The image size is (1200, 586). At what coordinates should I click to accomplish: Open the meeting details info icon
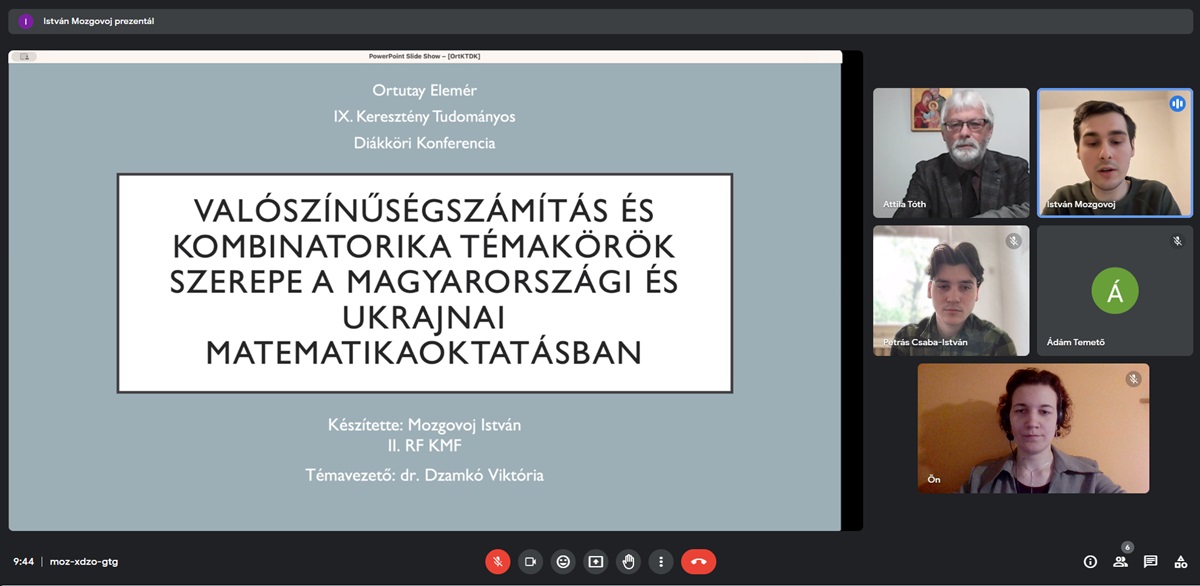1090,562
